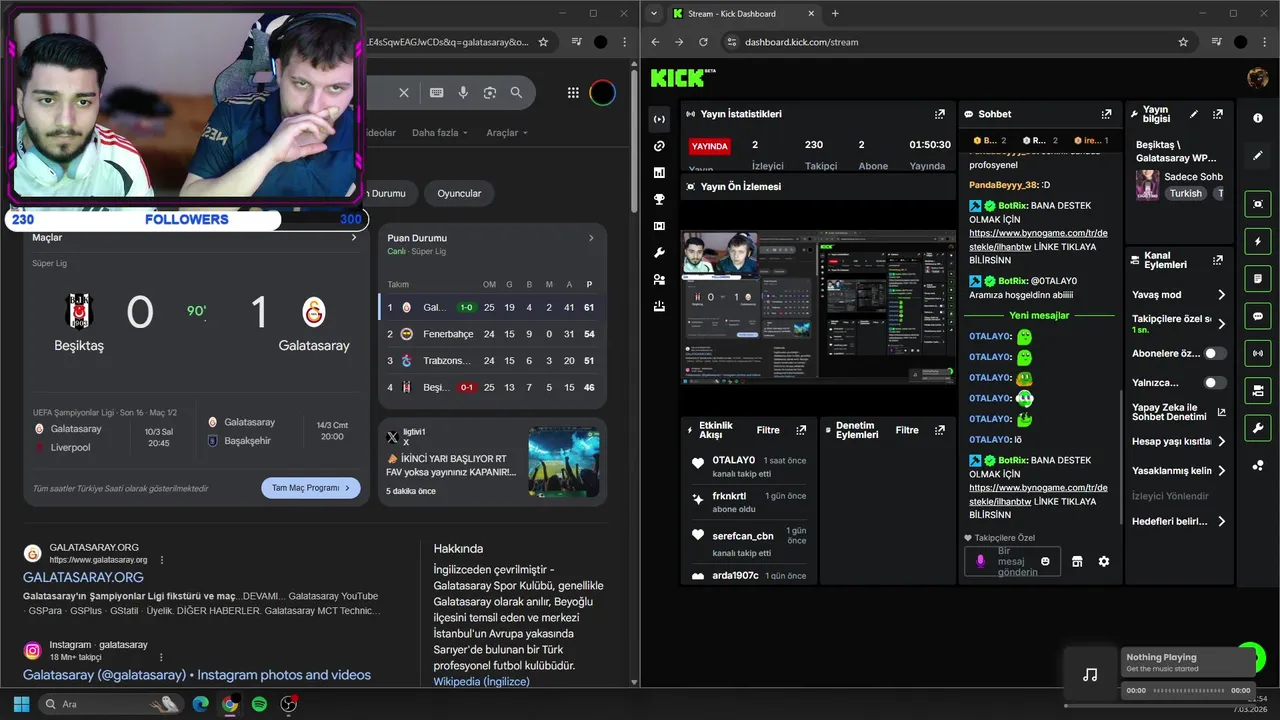Screen dimensions: 1280x720
Task: Clear the Google search box with the X
Action: (x=404, y=92)
